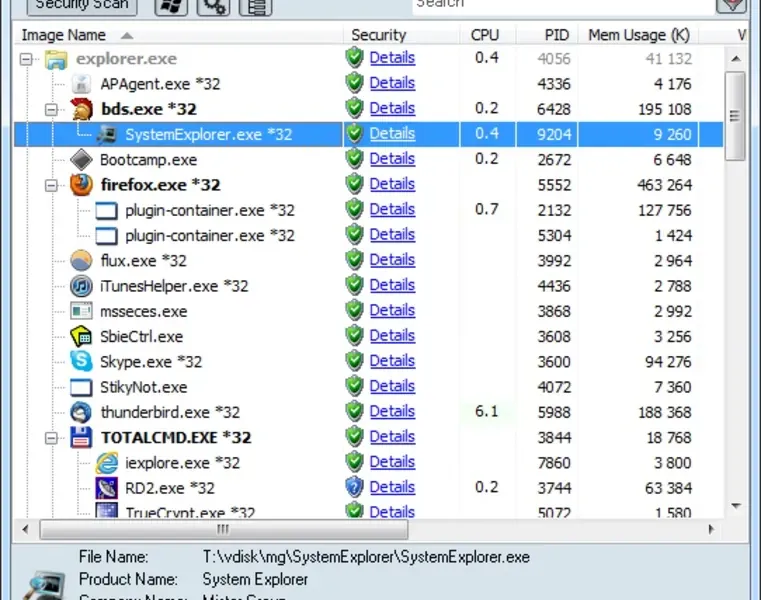Click the icon of plugin-container.exe PID 2132
Viewport: 761px width, 600px height.
coord(106,211)
